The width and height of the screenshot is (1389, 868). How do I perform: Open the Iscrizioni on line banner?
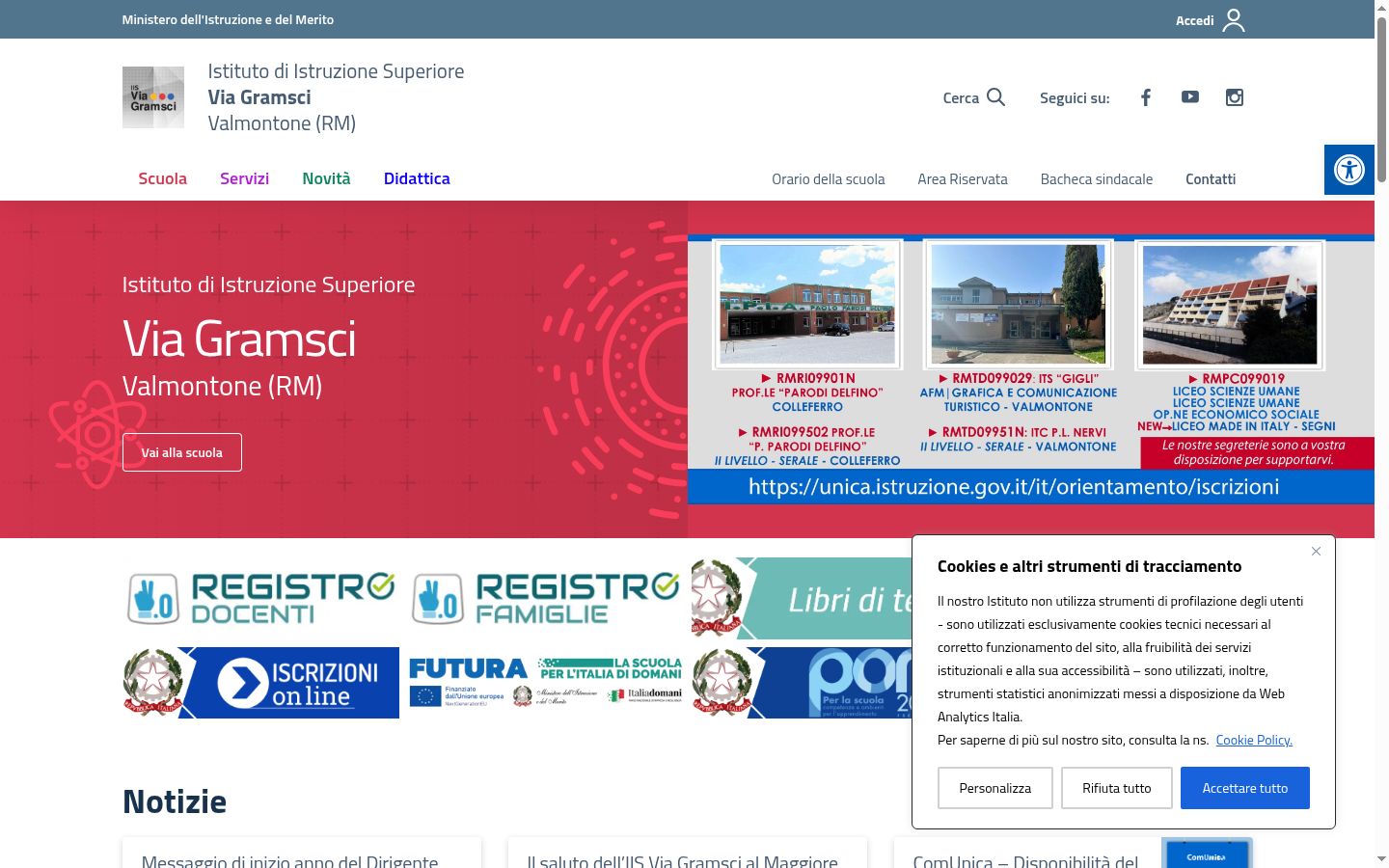tap(260, 683)
